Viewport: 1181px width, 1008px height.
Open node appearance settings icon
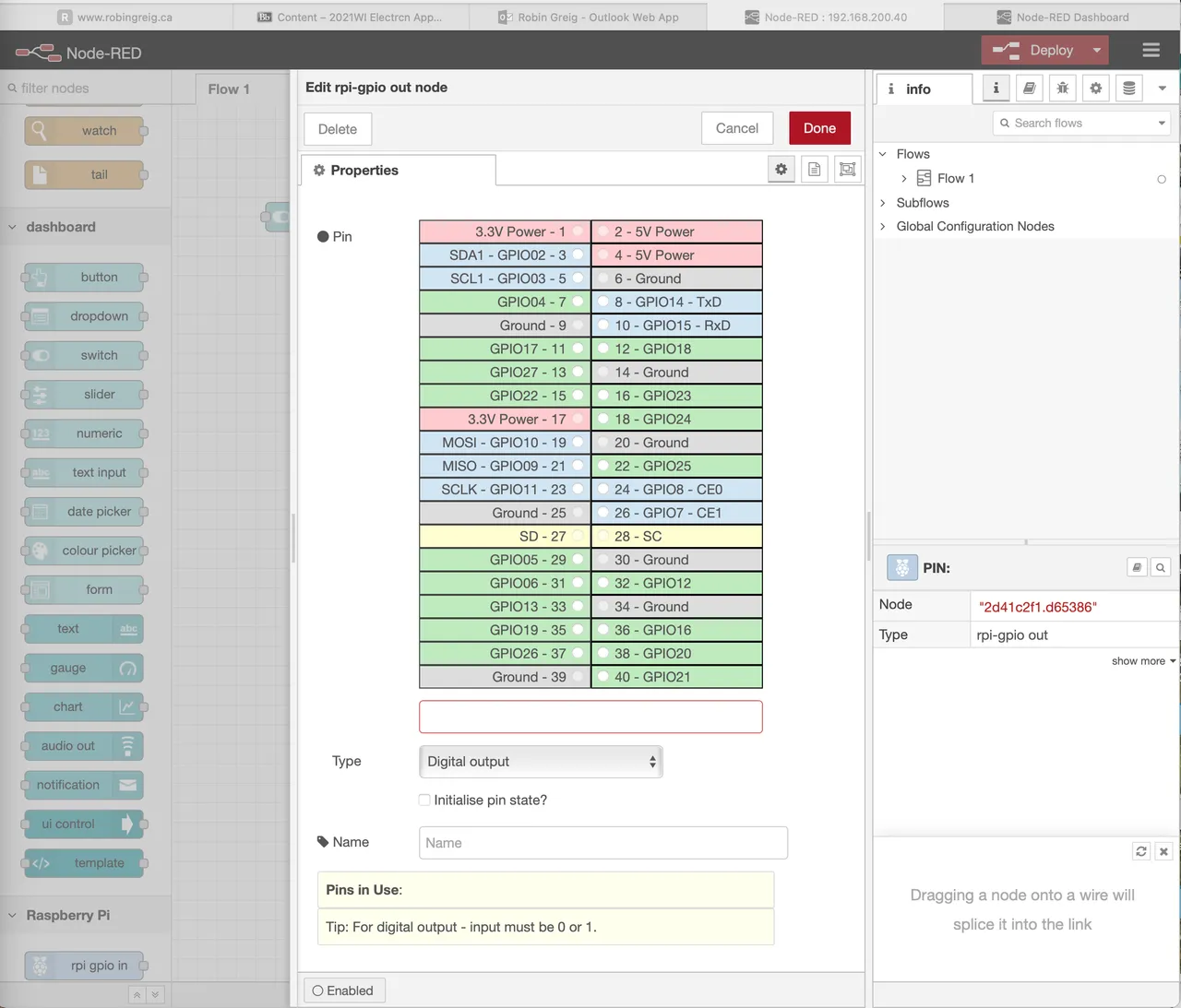pos(847,170)
